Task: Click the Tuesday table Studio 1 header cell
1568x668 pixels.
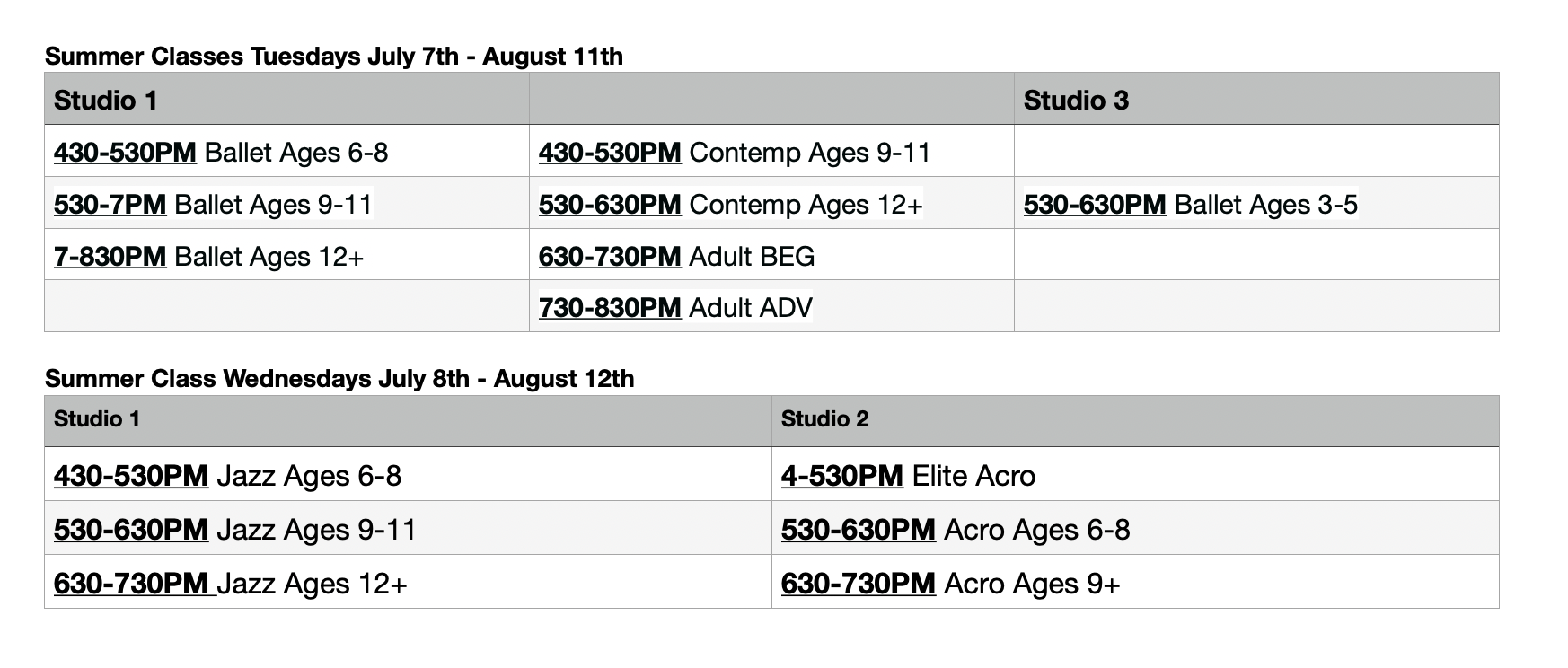Action: click(287, 99)
